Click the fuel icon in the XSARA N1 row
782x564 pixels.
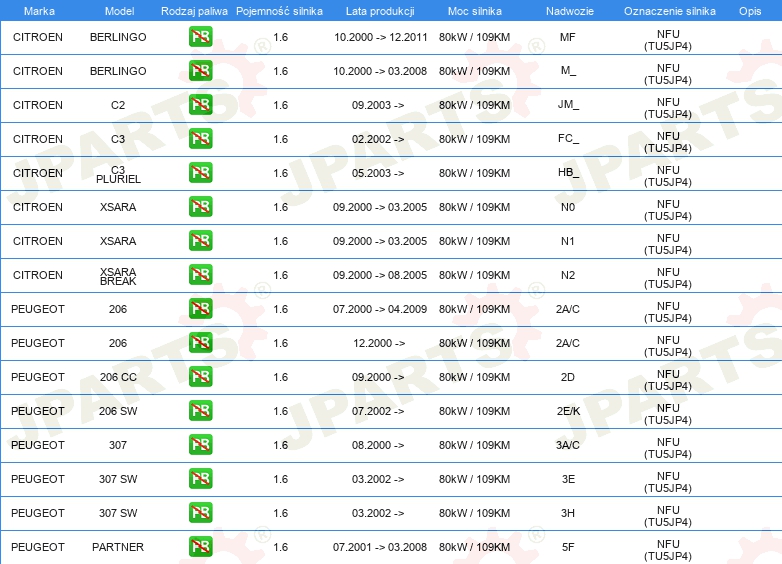click(x=200, y=240)
